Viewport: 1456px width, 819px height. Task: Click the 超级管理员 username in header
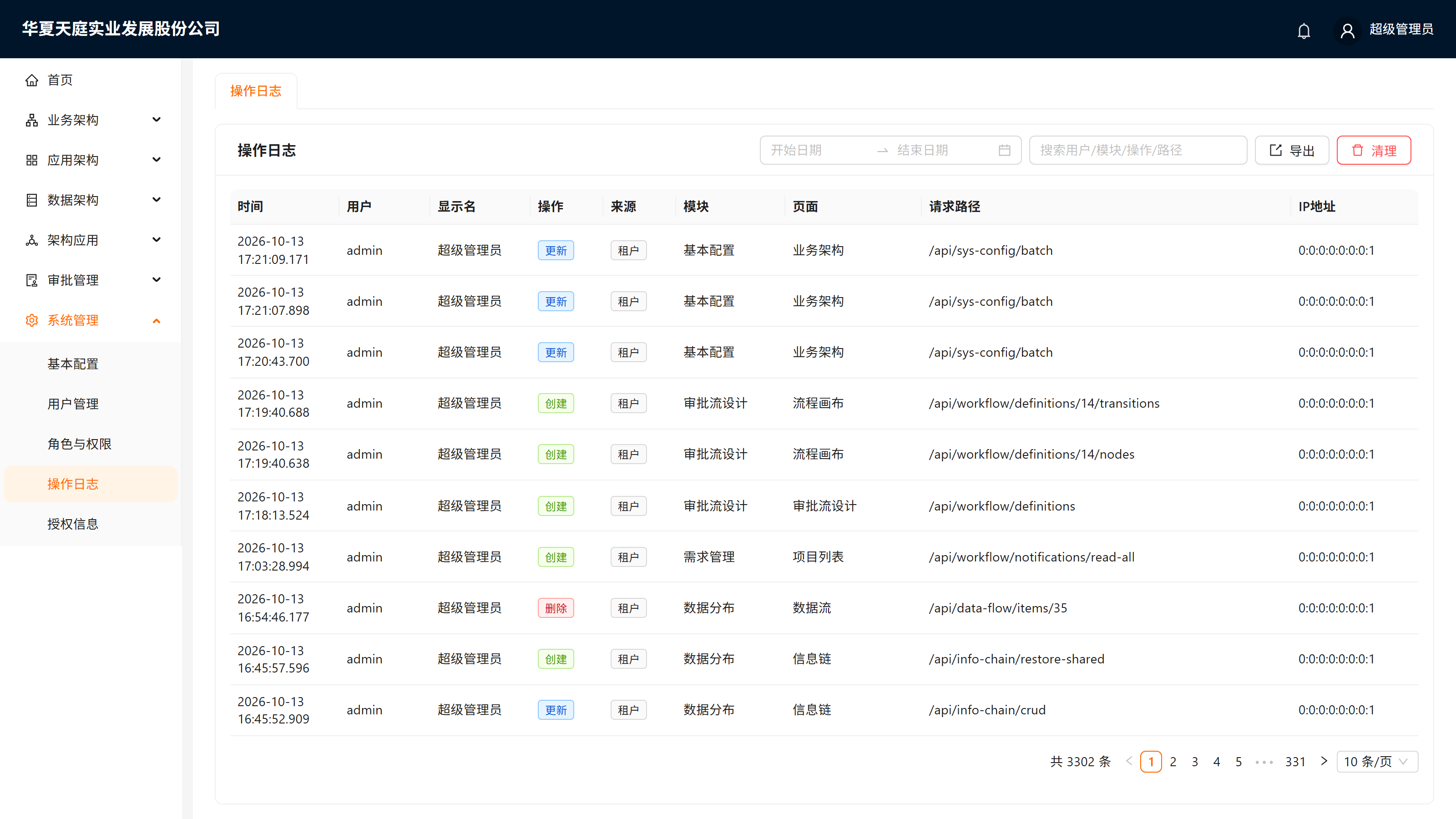pos(1401,30)
